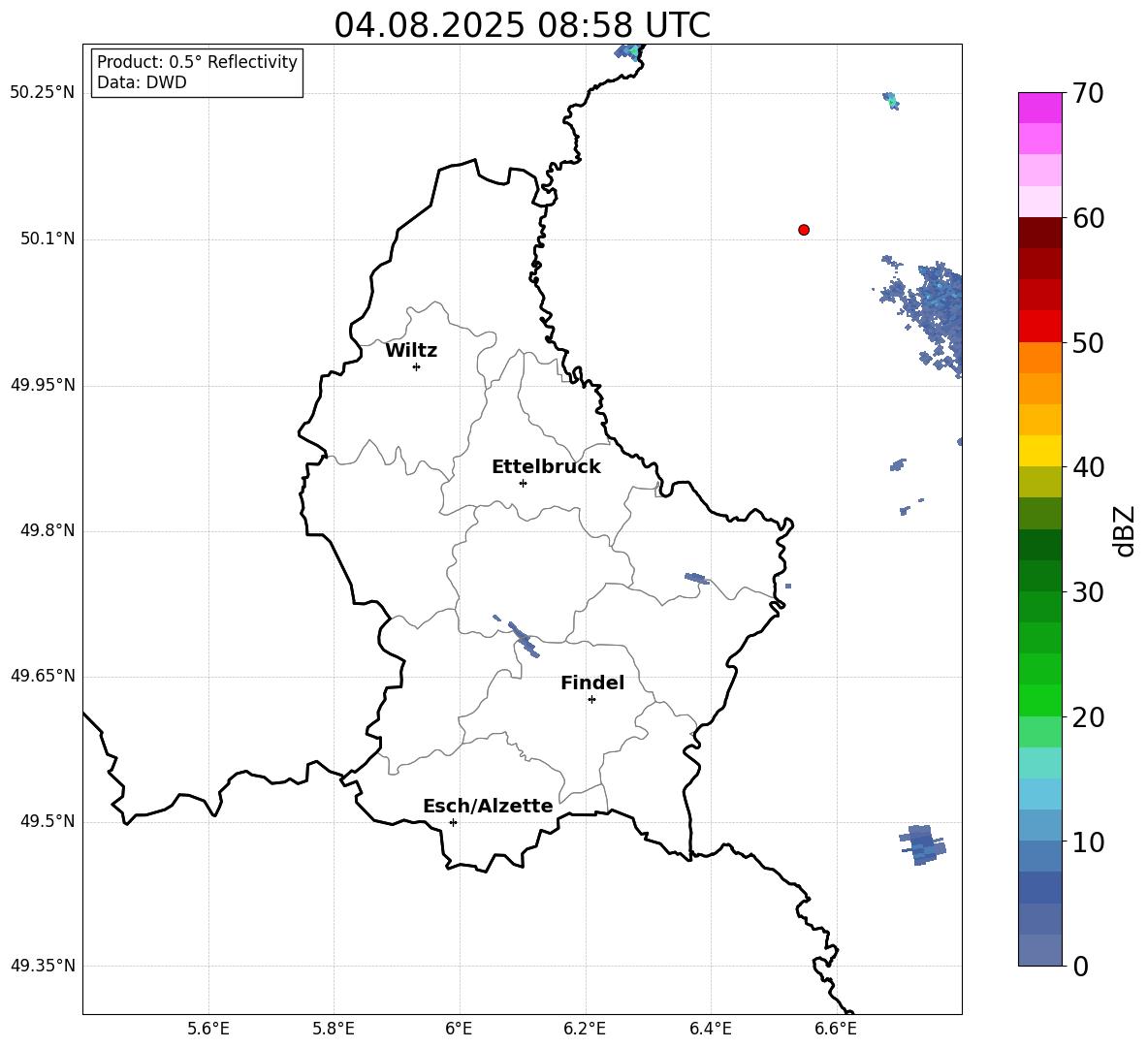Click the dBZ colorbar label
This screenshot has height=1048, width=1148.
tap(1126, 530)
